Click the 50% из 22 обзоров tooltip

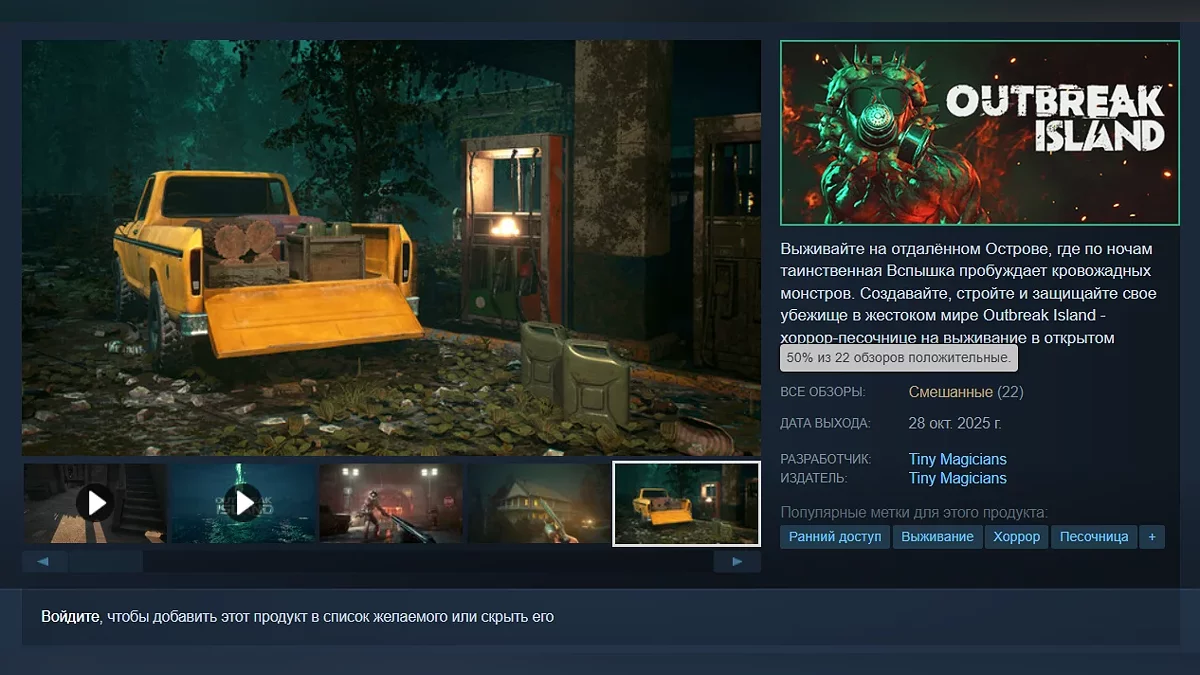(899, 357)
